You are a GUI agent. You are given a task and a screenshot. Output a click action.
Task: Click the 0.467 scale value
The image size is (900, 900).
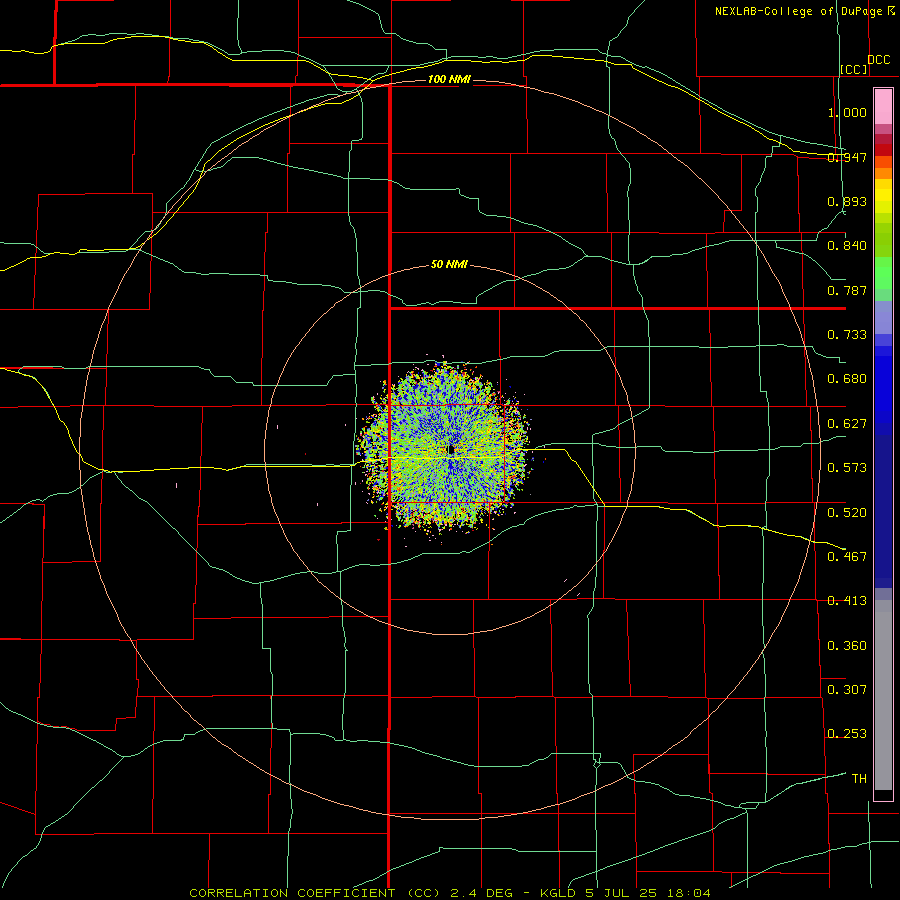point(847,557)
